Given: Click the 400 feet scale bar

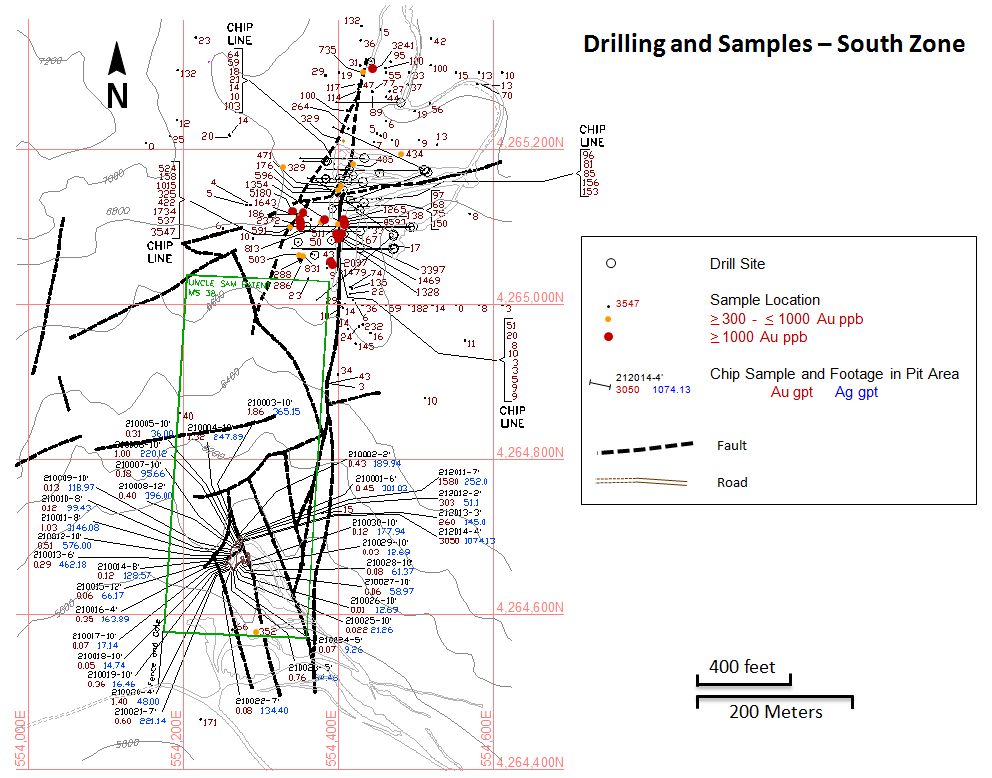Looking at the screenshot, I should pos(743,683).
